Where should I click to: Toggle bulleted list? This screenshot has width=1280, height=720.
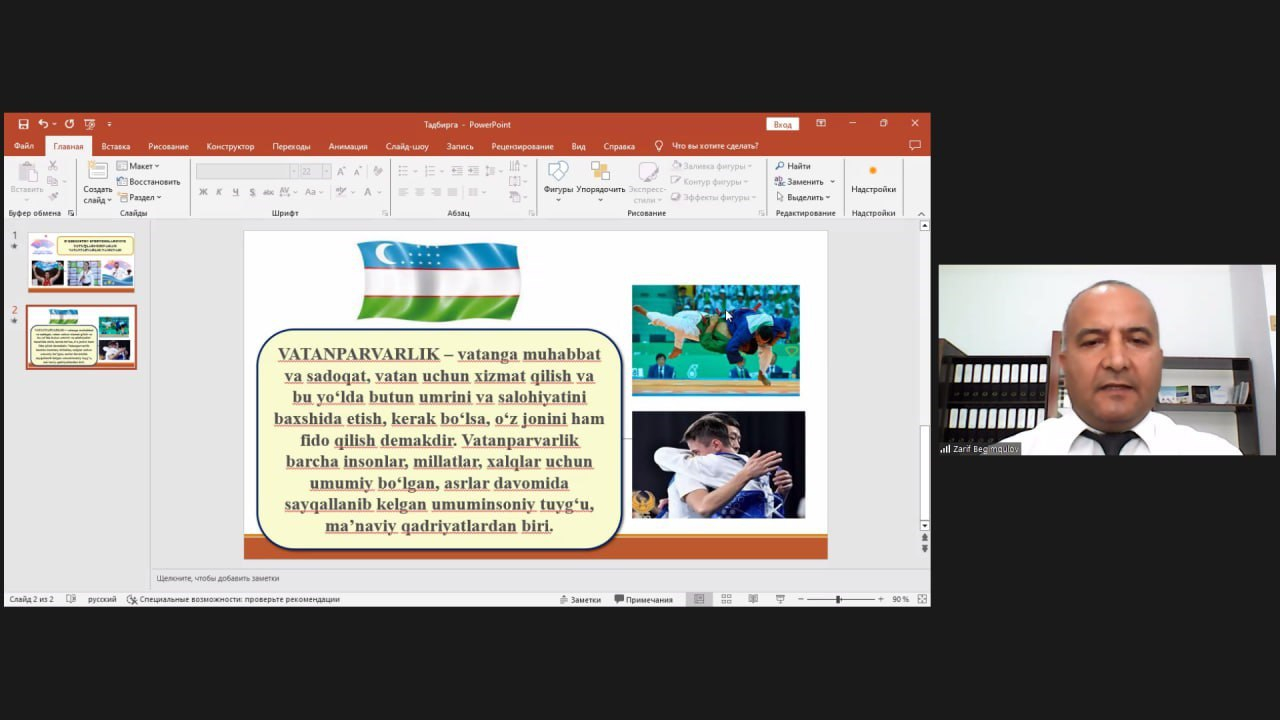(405, 171)
